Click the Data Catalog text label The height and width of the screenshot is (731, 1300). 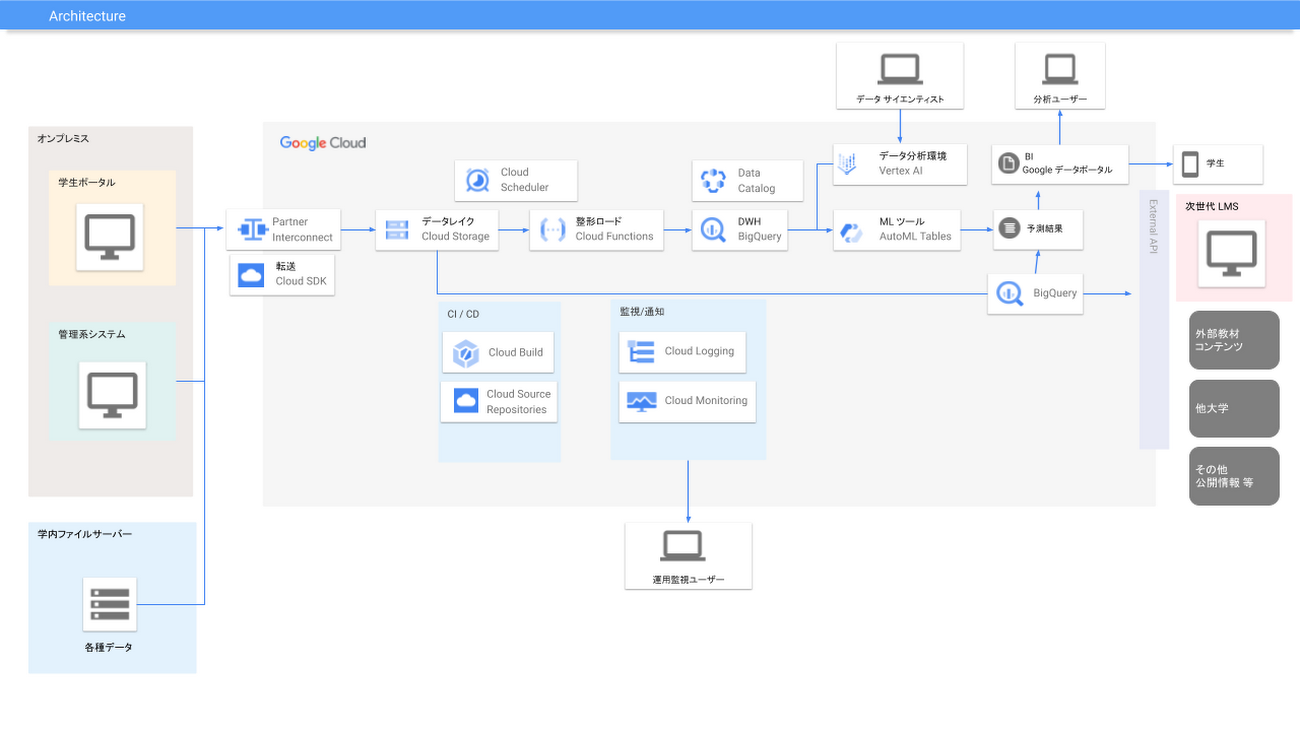click(x=756, y=180)
